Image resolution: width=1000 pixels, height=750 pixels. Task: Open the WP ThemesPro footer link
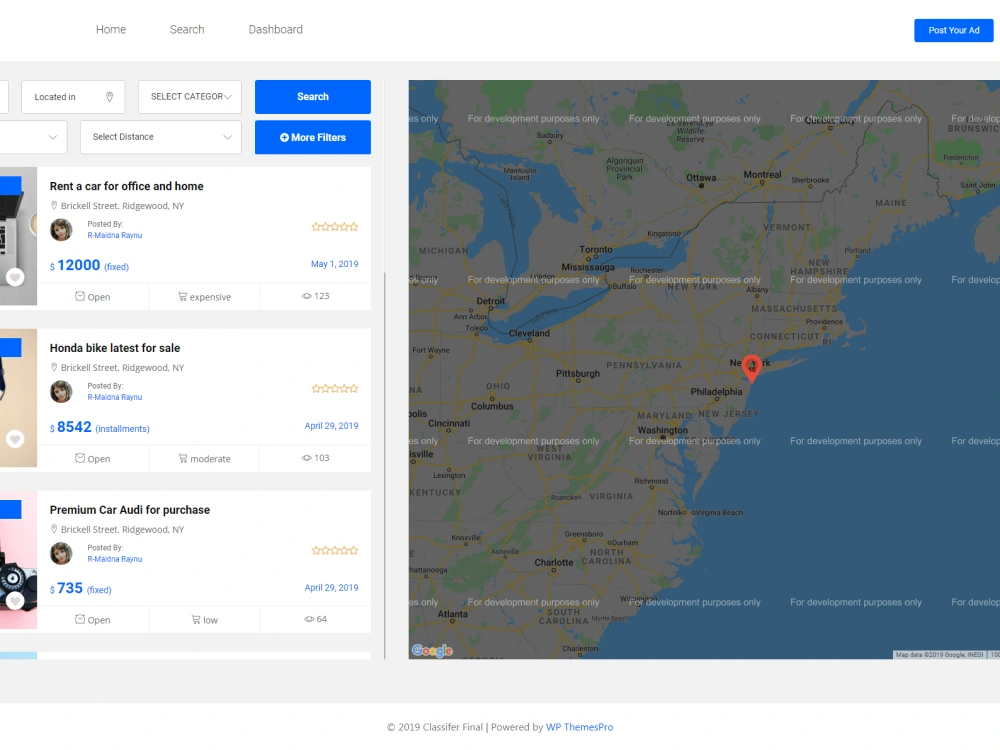[x=579, y=727]
